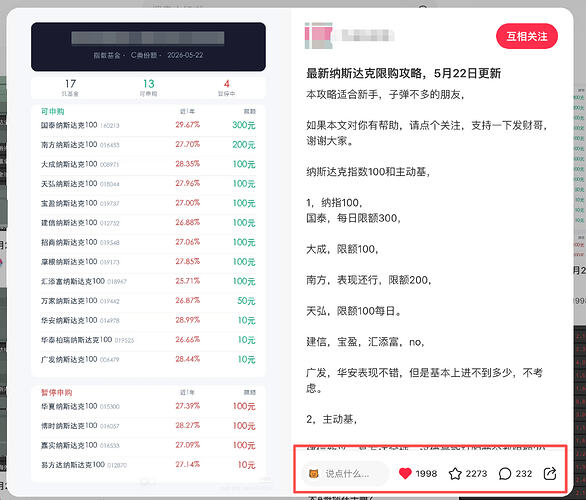The width and height of the screenshot is (586, 500).
Task: Click row 嘉实纳斯达克100 in paused list
Action: pyautogui.click(x=148, y=445)
